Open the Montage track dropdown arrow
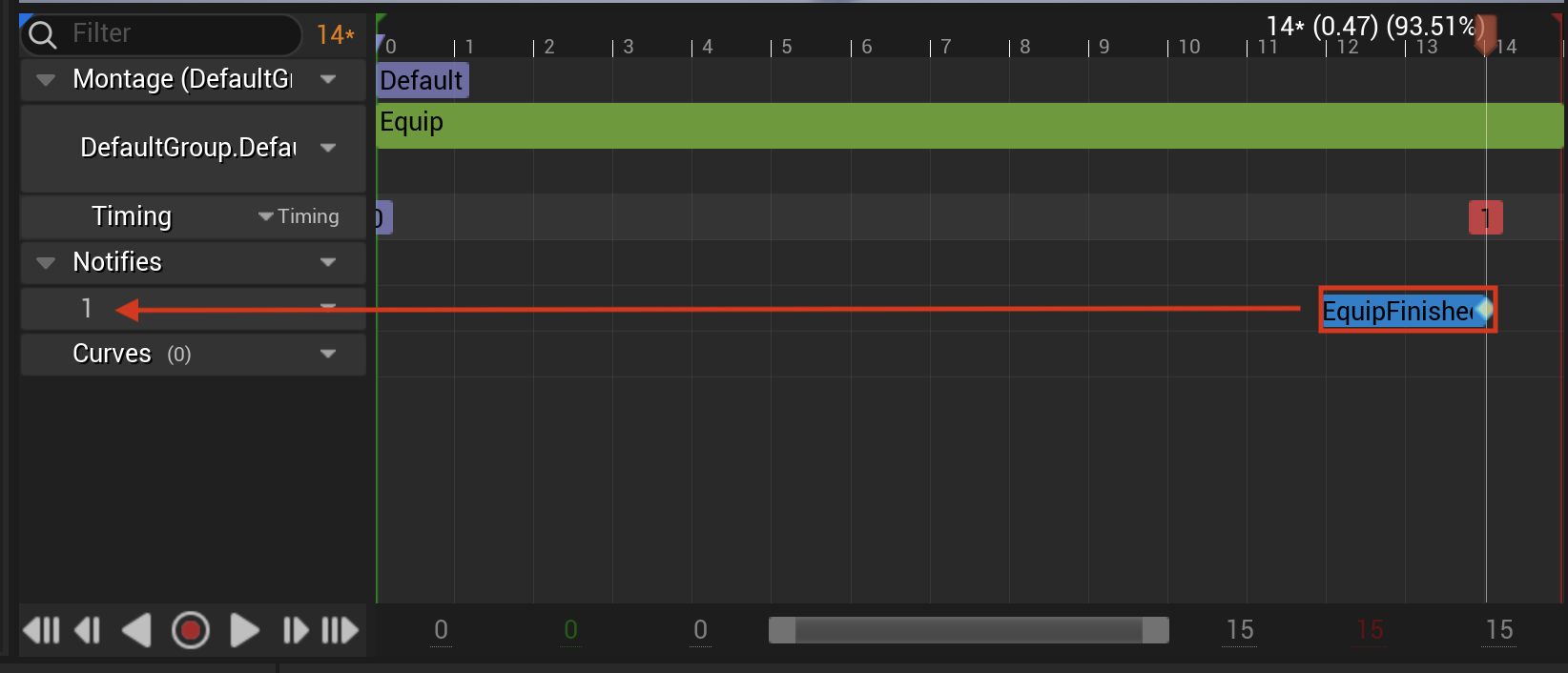The width and height of the screenshot is (1568, 673). click(x=328, y=79)
